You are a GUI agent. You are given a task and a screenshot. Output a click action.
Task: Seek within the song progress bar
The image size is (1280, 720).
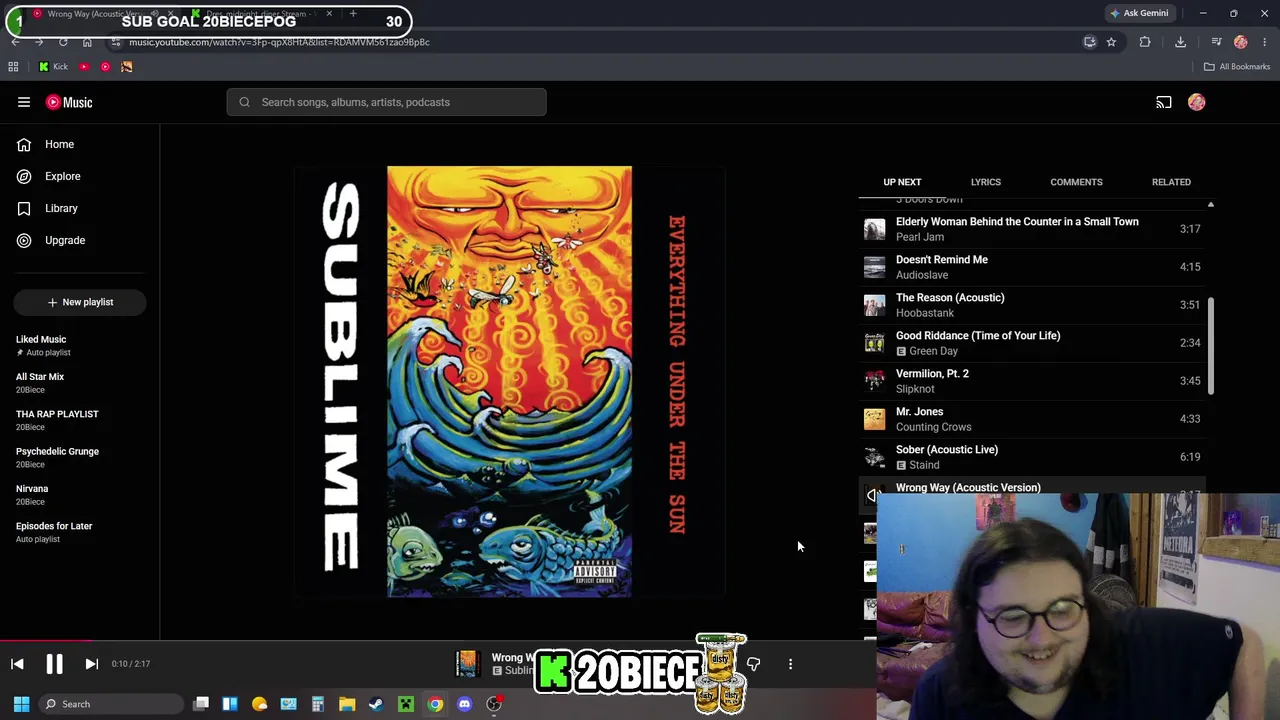click(438, 641)
